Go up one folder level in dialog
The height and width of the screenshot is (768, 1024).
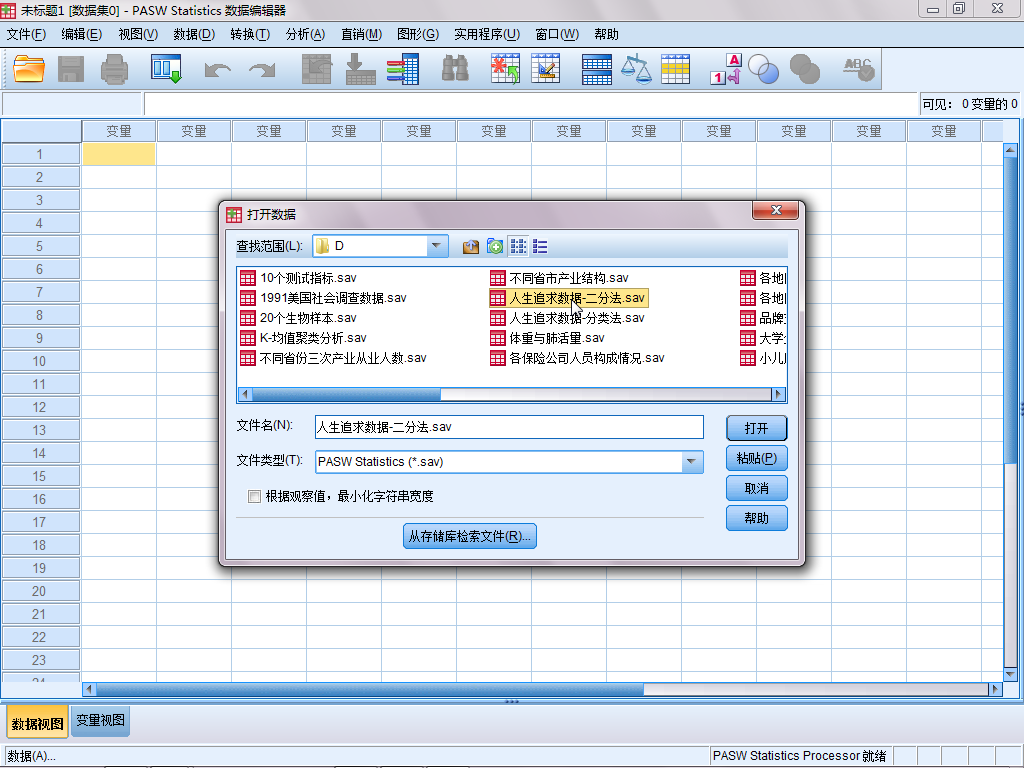click(471, 246)
